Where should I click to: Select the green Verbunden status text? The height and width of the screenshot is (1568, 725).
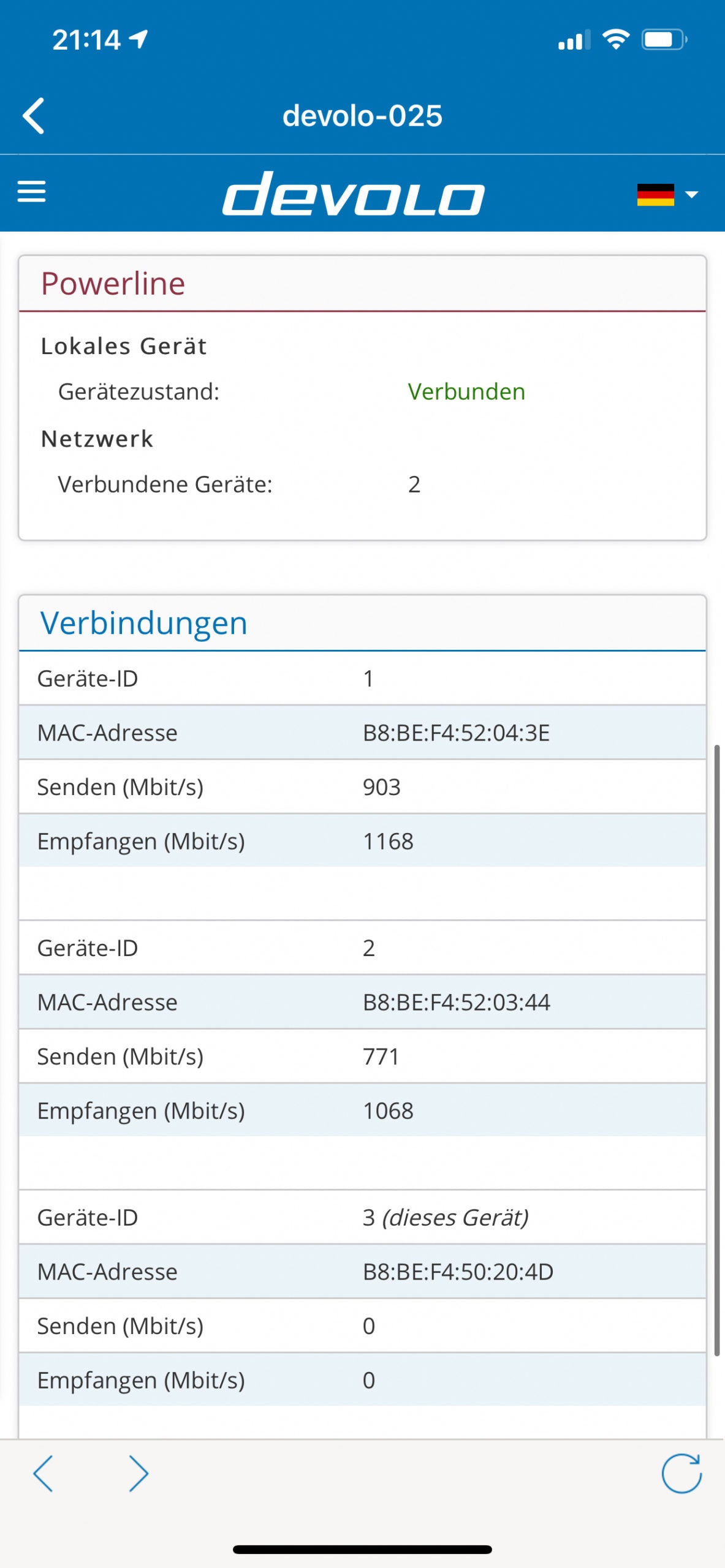(466, 391)
